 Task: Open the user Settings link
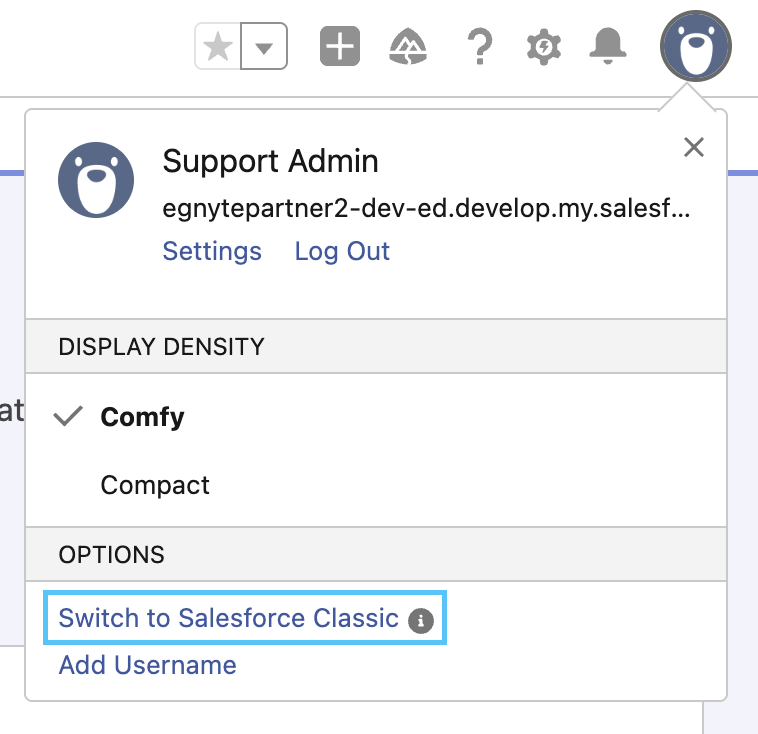[x=212, y=251]
